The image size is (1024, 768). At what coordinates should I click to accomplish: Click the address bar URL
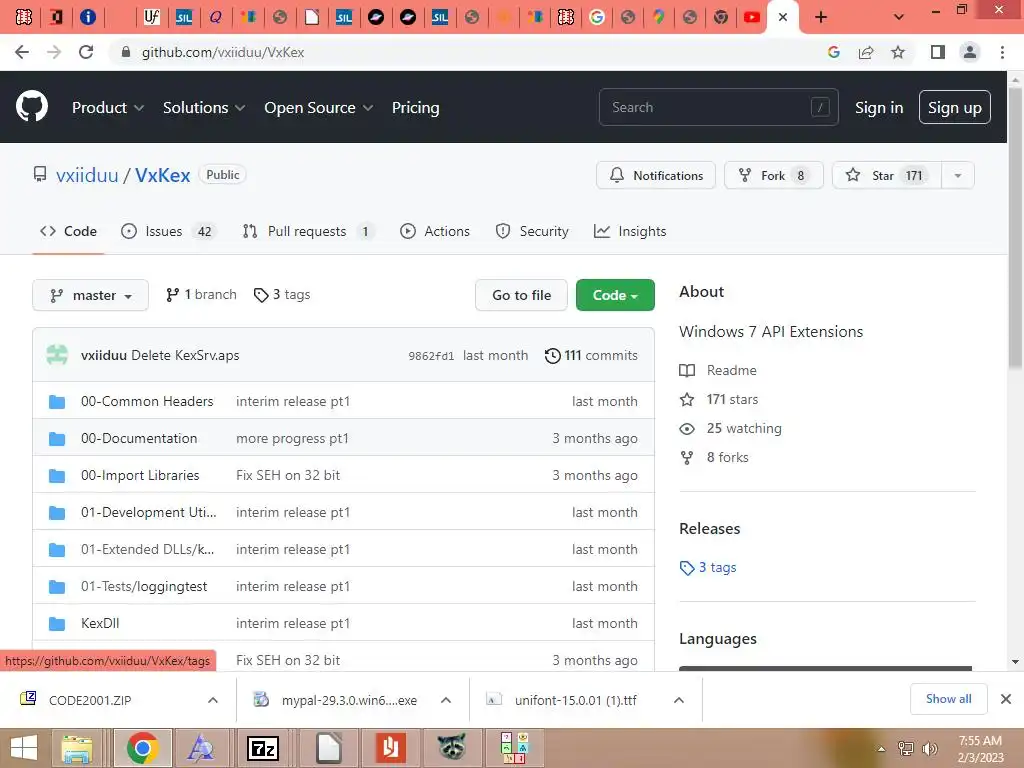click(223, 52)
